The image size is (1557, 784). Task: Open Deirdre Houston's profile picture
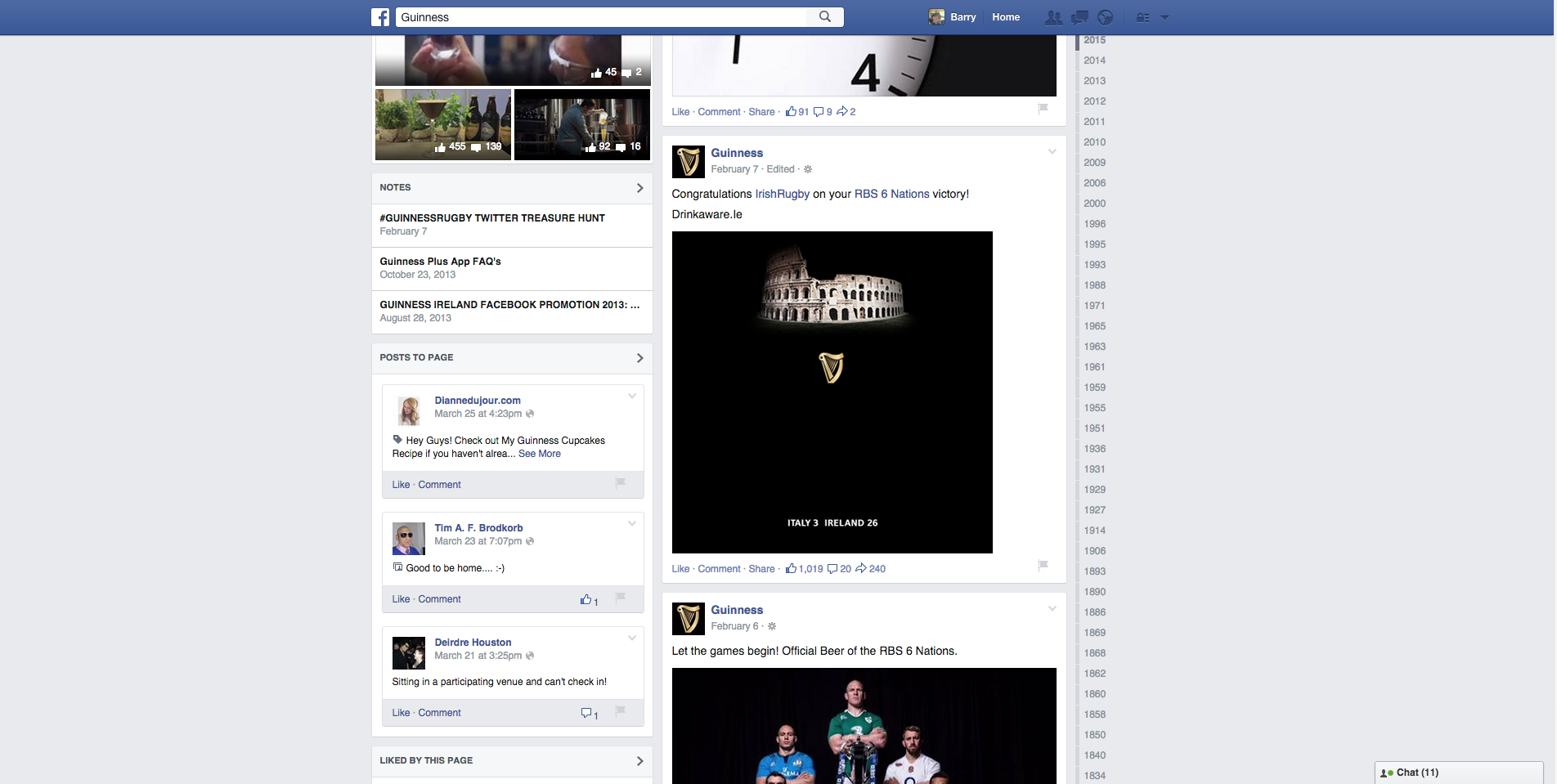point(409,653)
